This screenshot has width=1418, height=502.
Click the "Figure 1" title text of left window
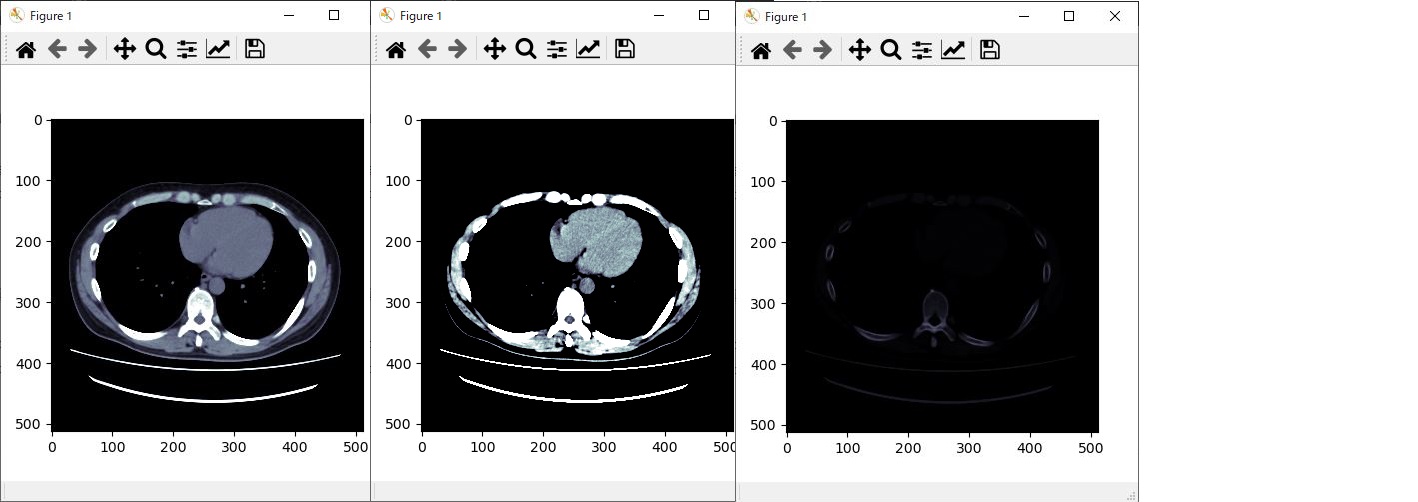pyautogui.click(x=50, y=16)
